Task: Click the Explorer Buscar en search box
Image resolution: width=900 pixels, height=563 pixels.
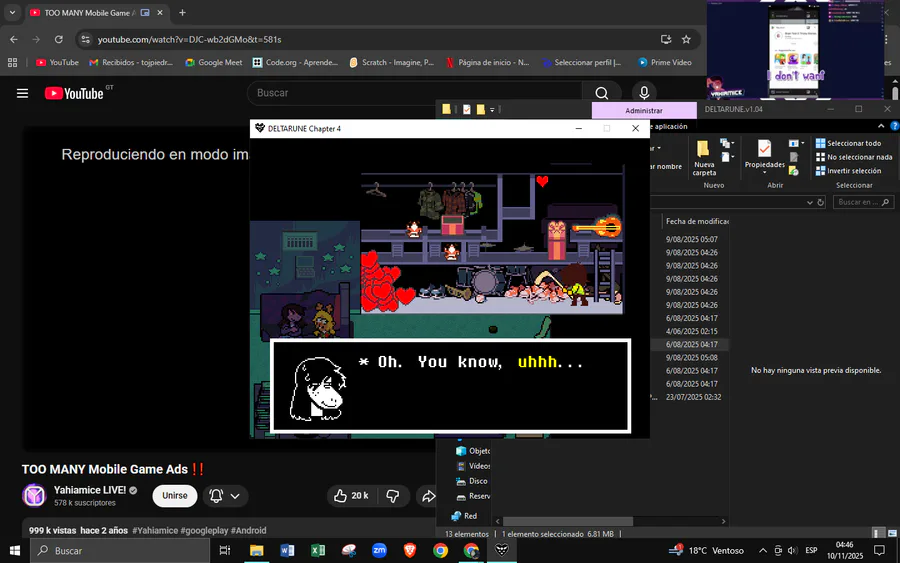Action: point(863,202)
